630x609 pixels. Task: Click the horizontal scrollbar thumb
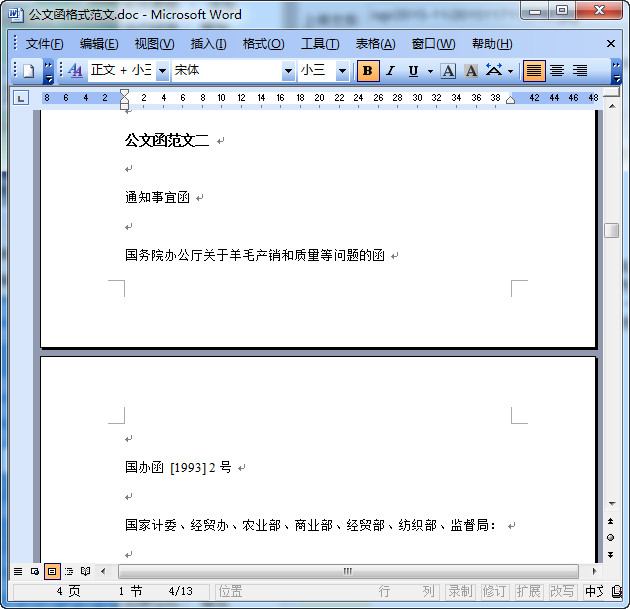[x=348, y=571]
